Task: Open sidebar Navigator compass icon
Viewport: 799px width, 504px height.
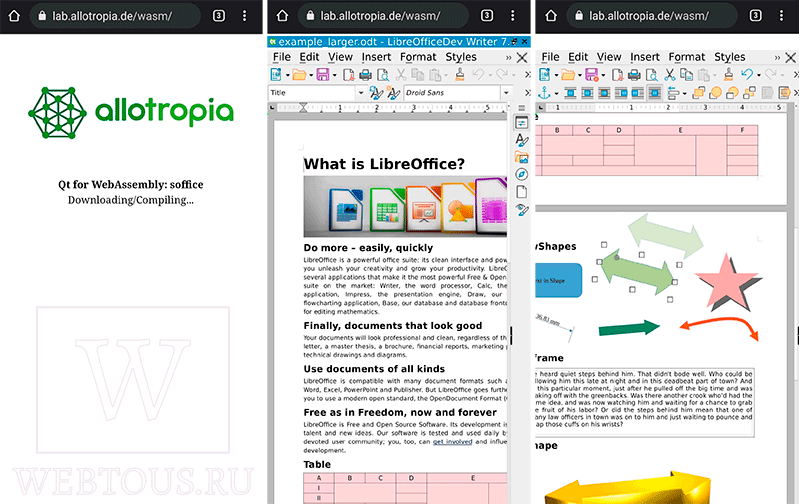Action: click(x=521, y=174)
